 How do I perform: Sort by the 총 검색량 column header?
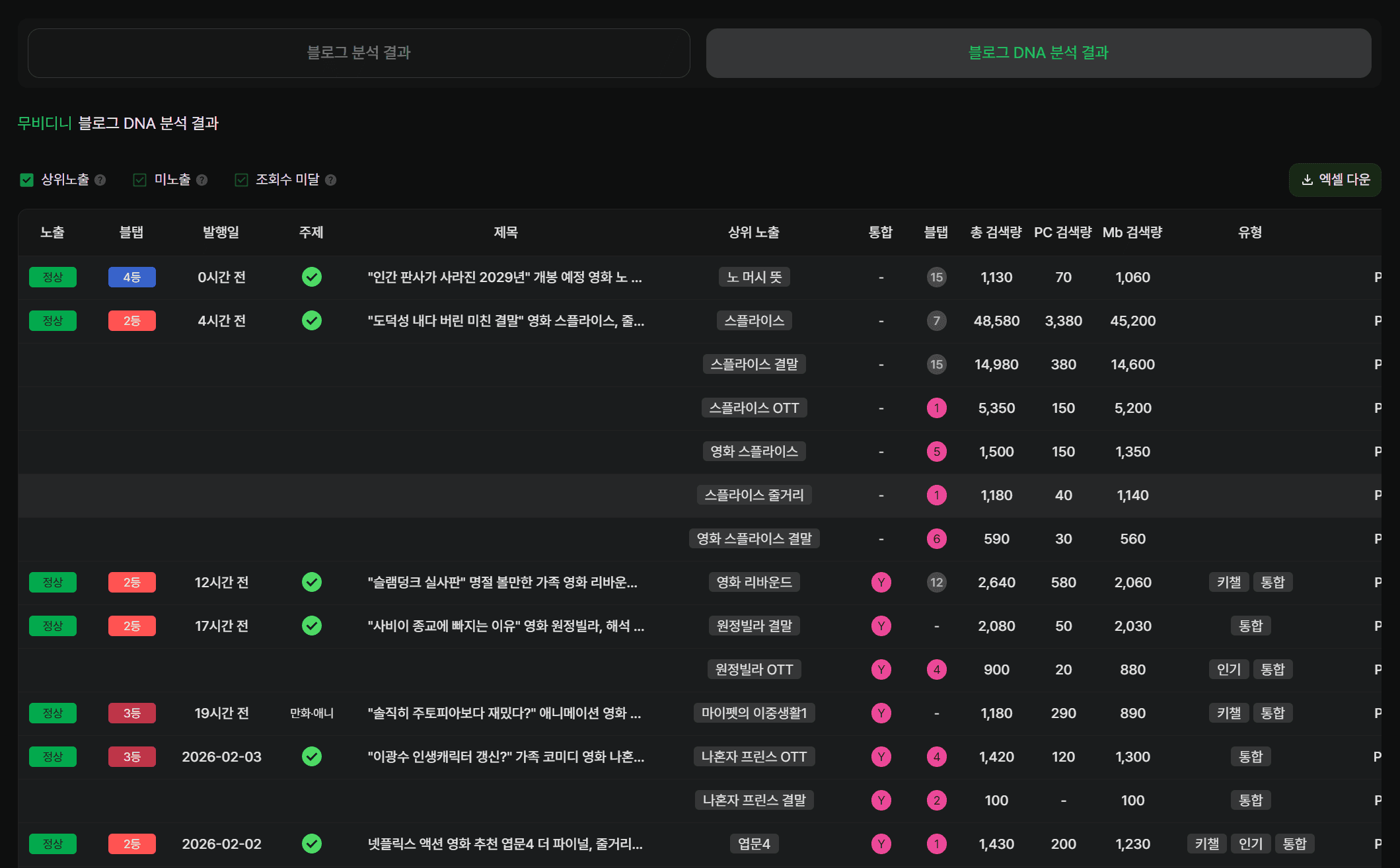996,232
